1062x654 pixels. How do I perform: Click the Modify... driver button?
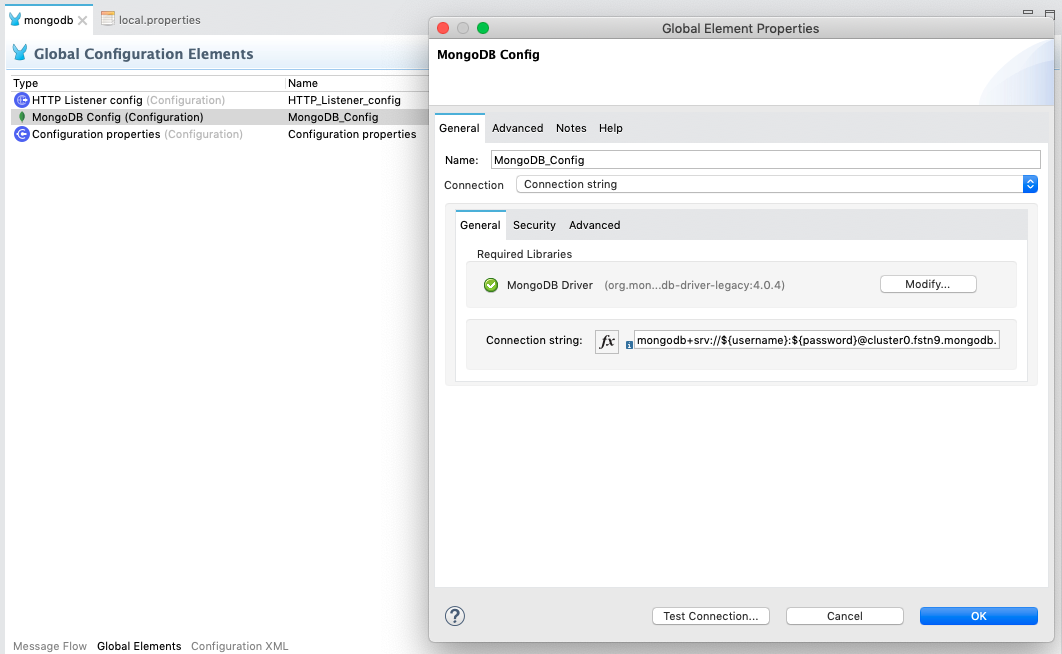click(928, 284)
